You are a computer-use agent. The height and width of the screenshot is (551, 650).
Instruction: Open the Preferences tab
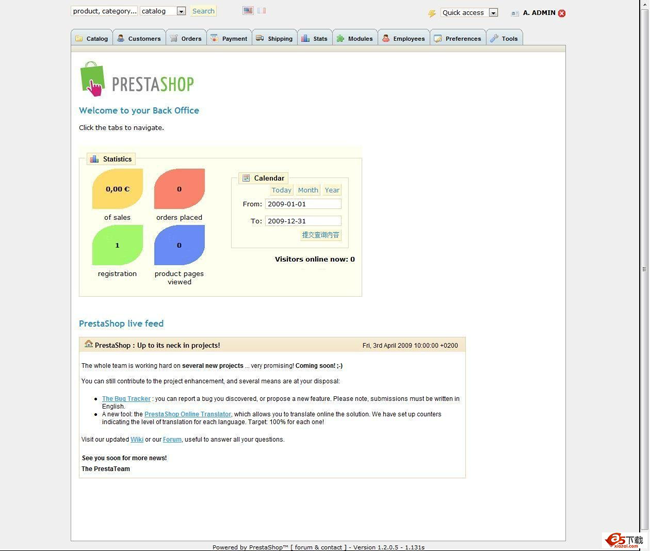(458, 38)
